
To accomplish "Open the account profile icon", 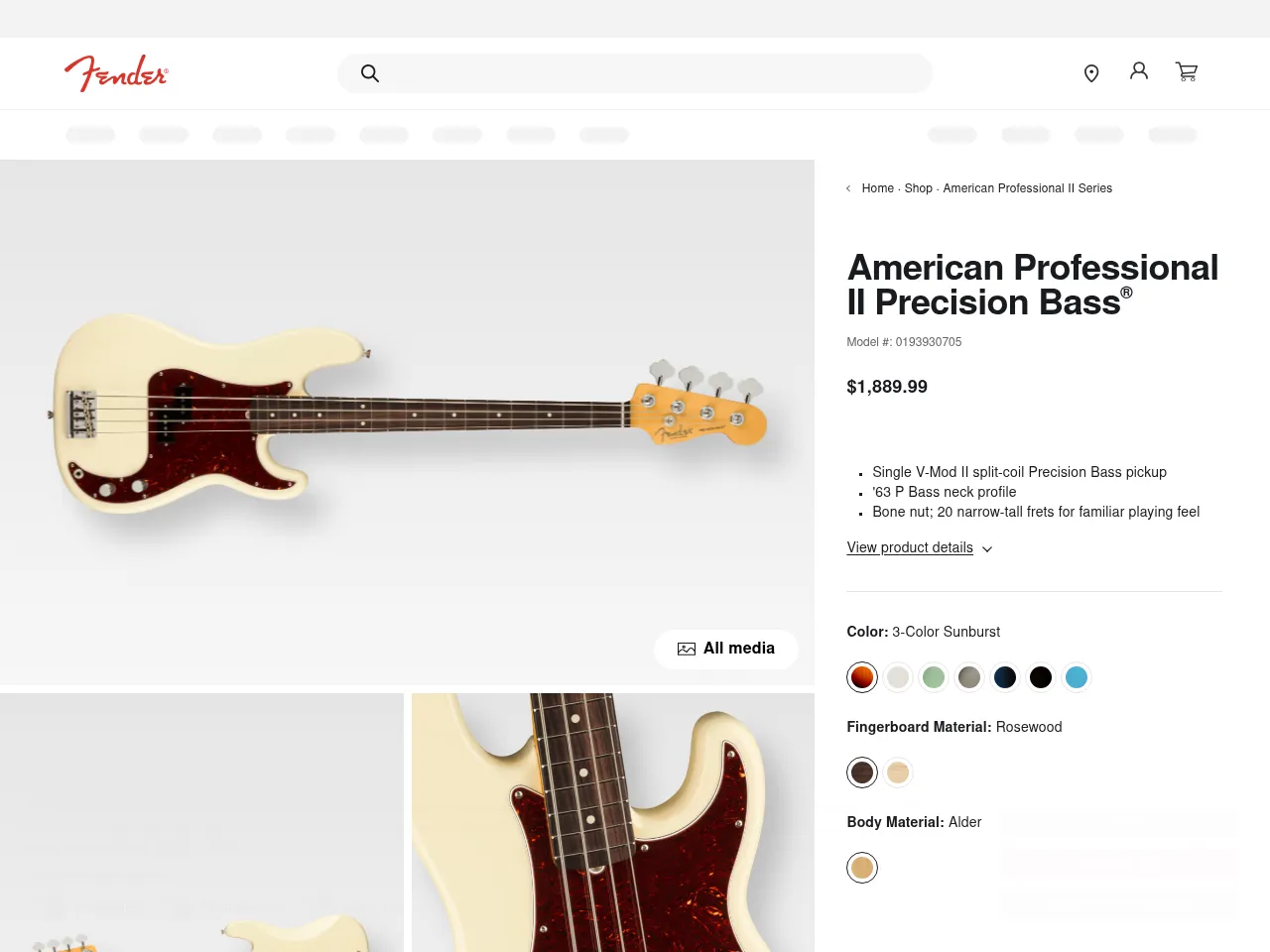I will 1138,71.
